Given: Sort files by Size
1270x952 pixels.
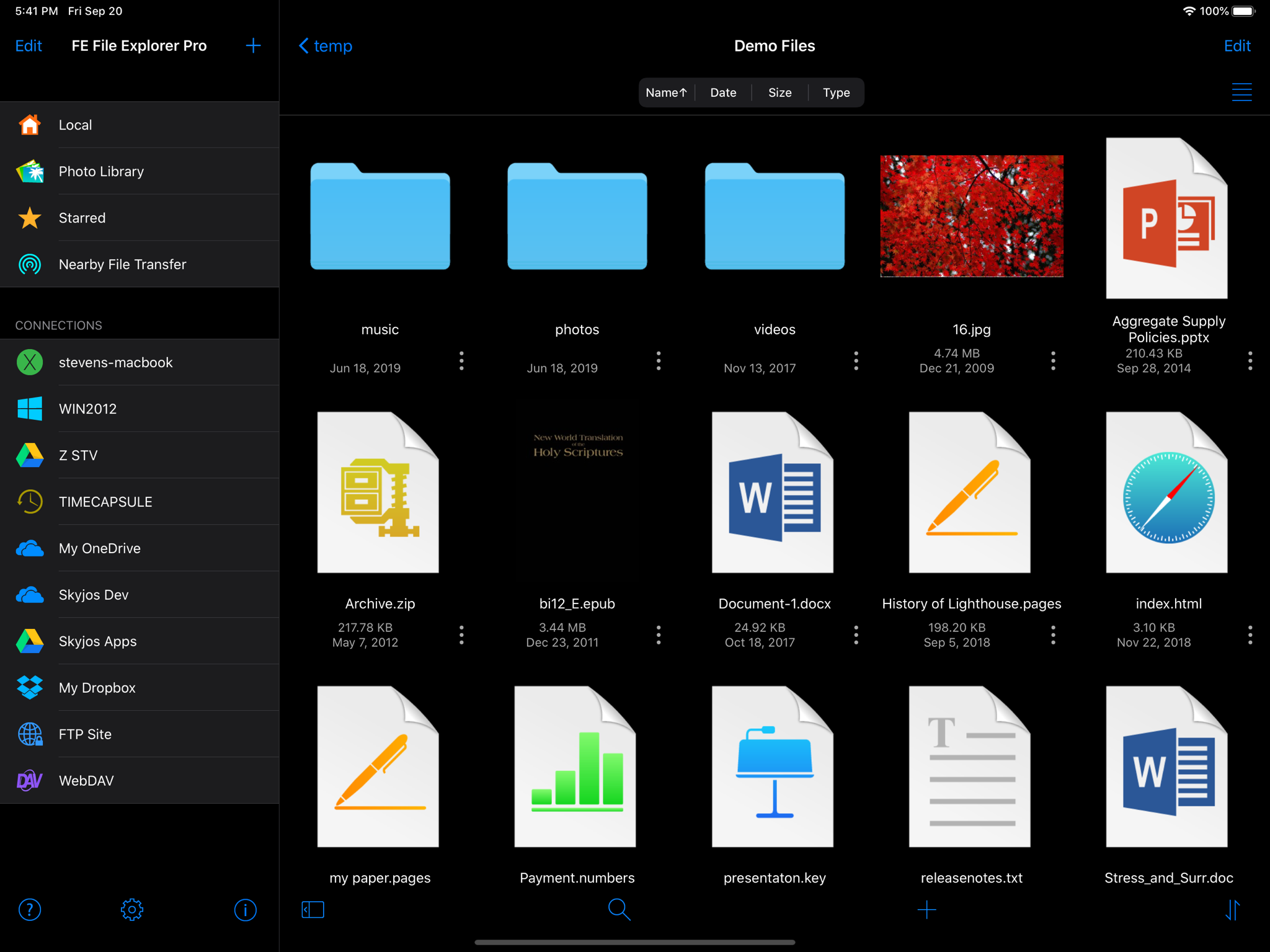Looking at the screenshot, I should (779, 92).
